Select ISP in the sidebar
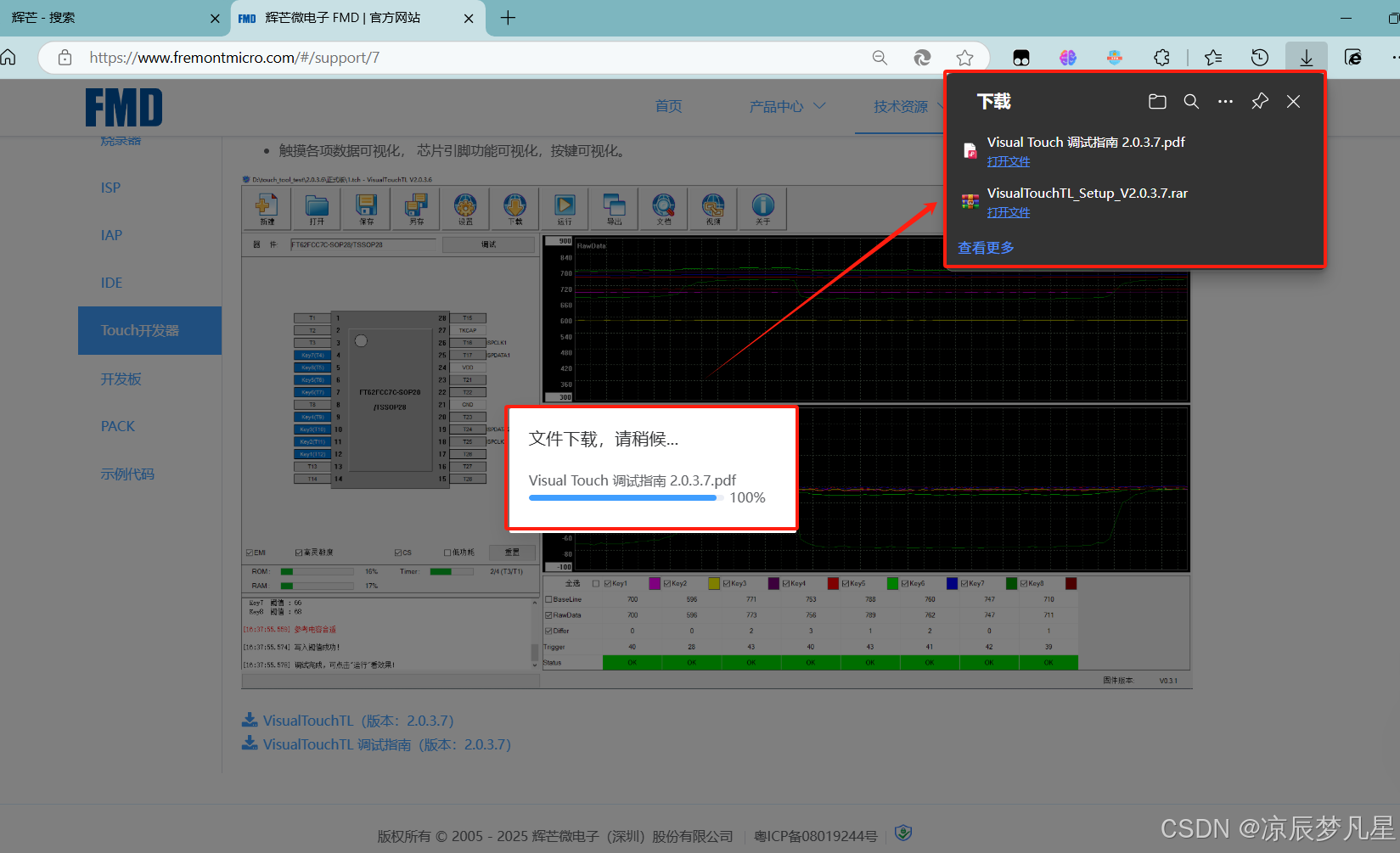This screenshot has width=1400, height=853. tap(110, 188)
